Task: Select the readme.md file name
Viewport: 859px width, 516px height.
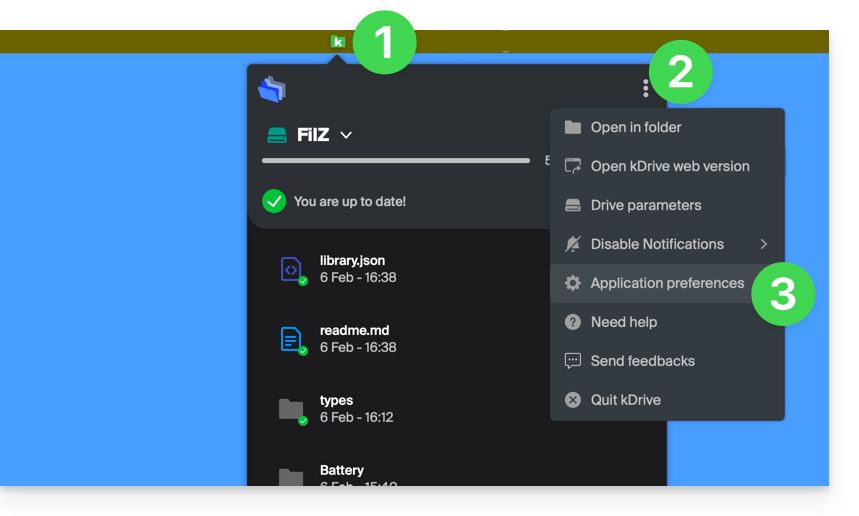Action: coord(354,330)
